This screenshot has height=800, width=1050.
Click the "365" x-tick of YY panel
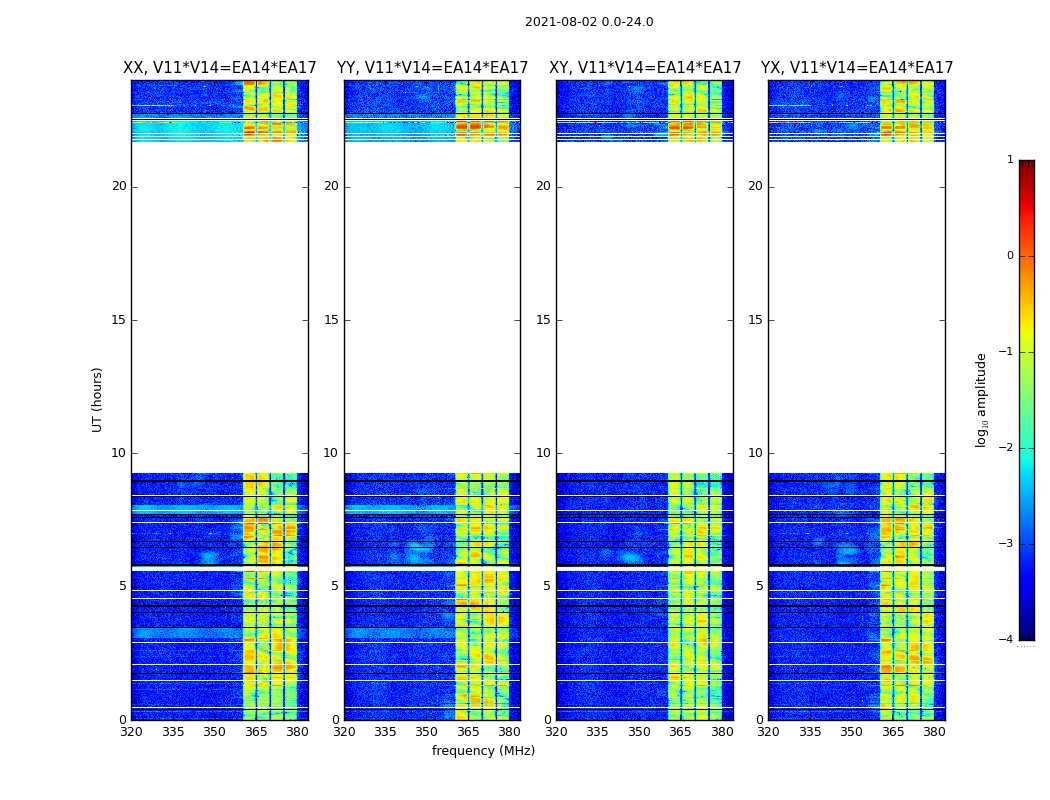(x=468, y=732)
